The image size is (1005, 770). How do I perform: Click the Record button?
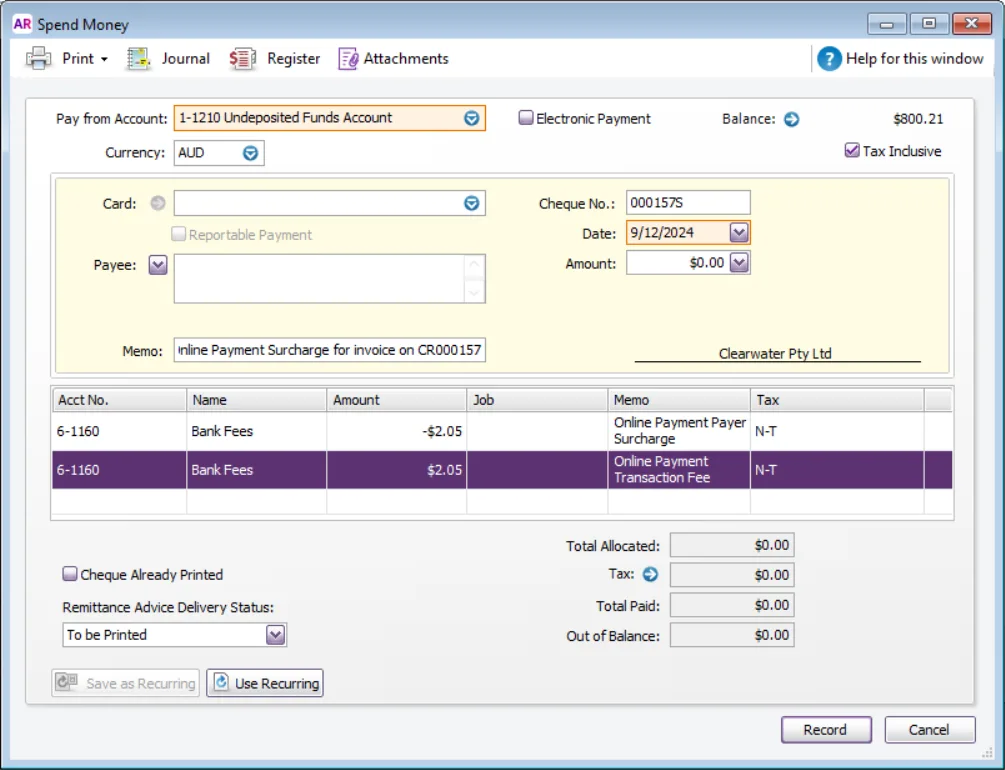(826, 730)
